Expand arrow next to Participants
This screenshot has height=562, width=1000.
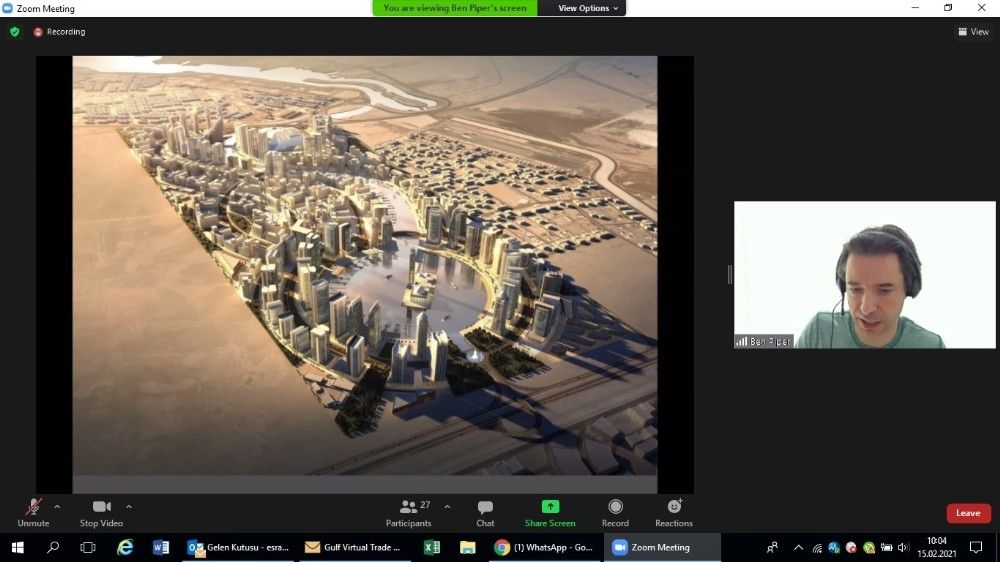coord(447,507)
